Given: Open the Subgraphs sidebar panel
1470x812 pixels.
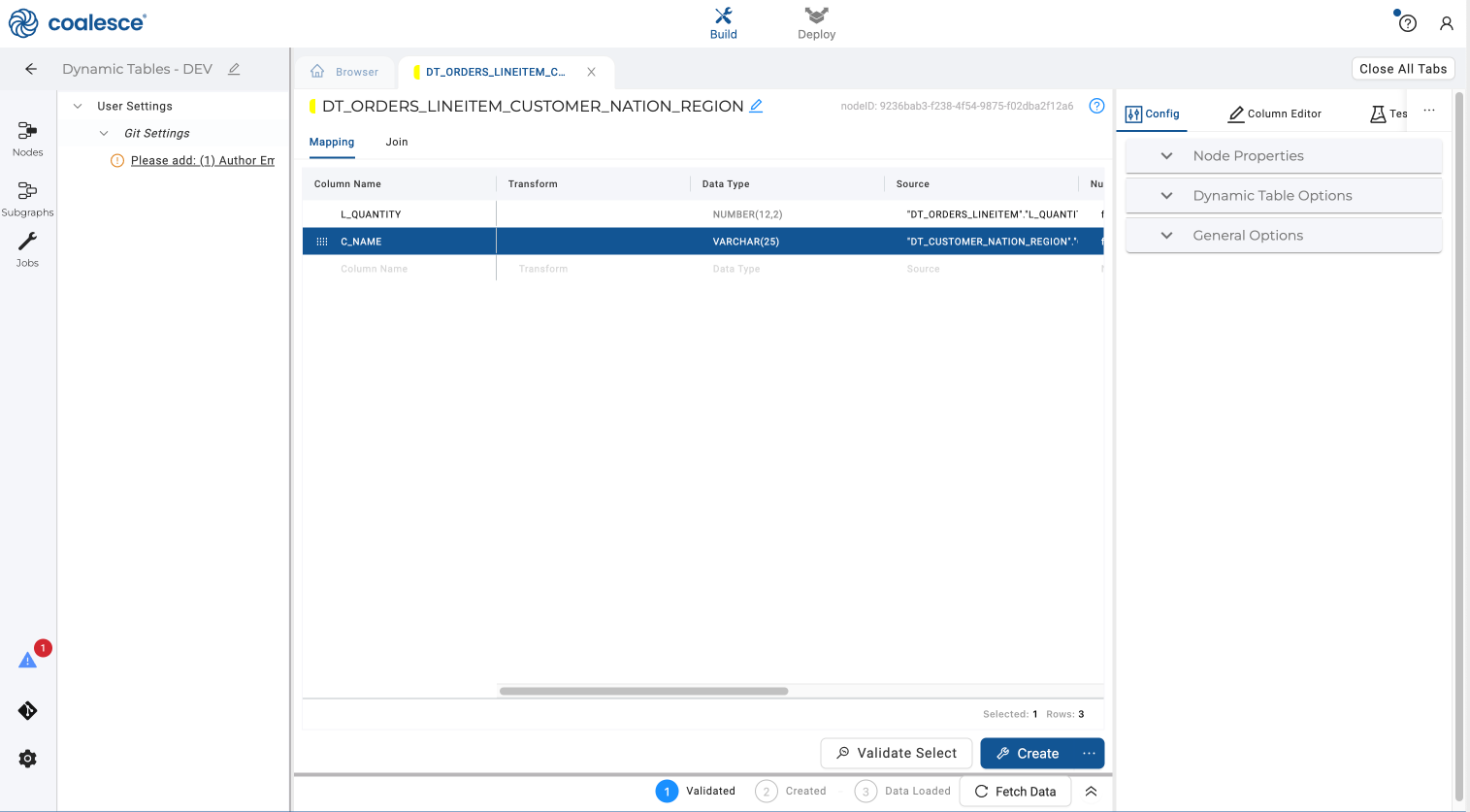Looking at the screenshot, I should [x=27, y=198].
